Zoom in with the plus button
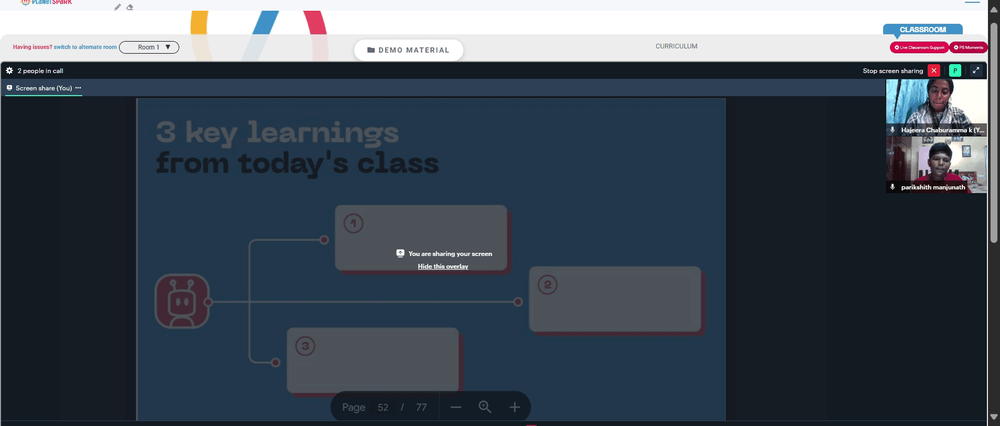 pos(515,408)
